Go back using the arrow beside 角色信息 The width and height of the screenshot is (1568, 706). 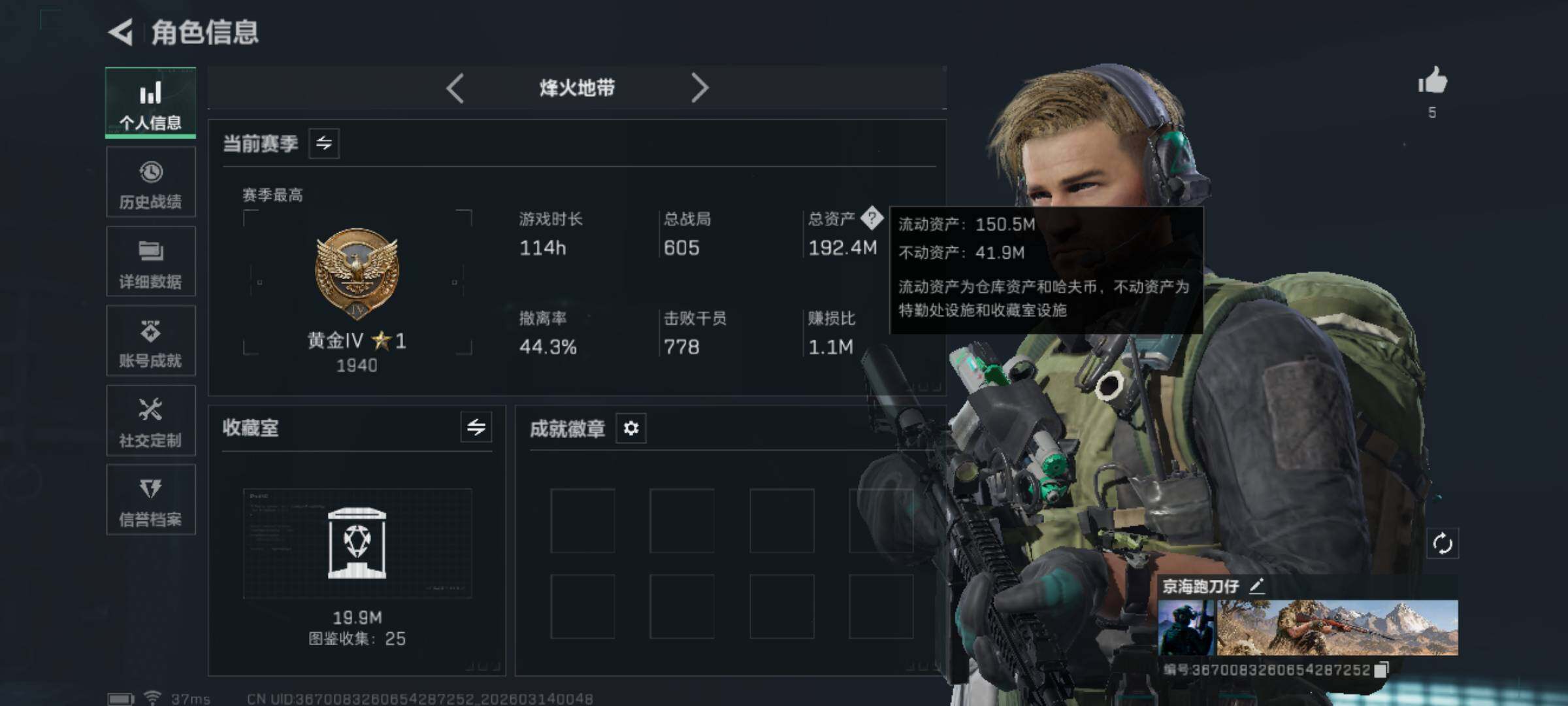[x=121, y=32]
